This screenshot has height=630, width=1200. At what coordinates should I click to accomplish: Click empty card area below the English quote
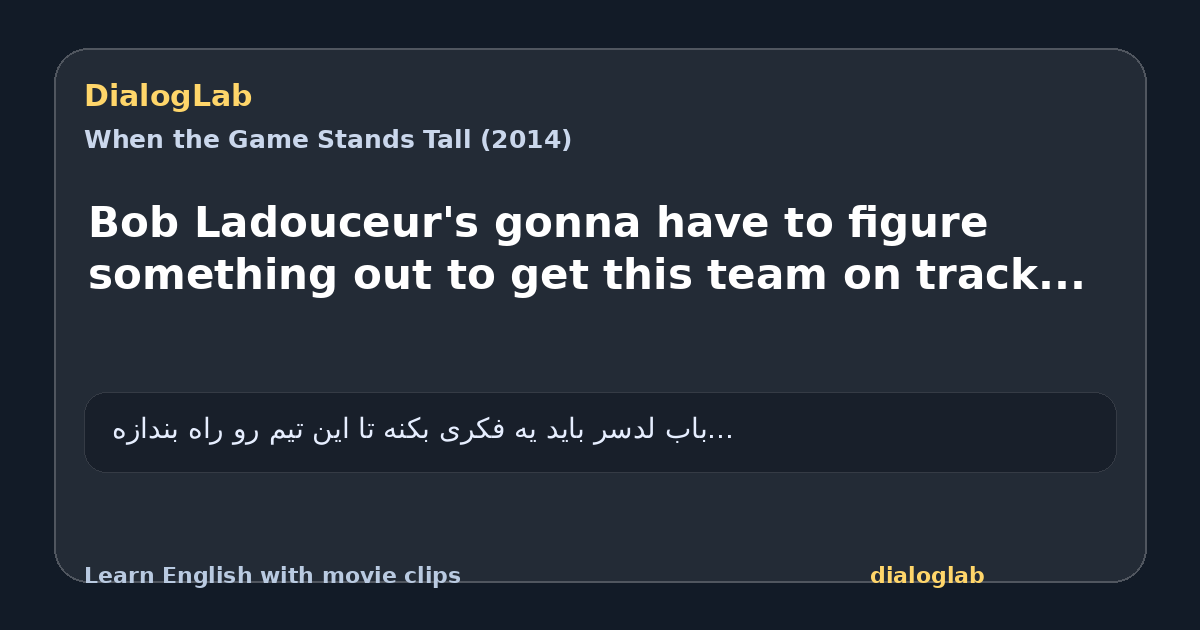tap(600, 345)
